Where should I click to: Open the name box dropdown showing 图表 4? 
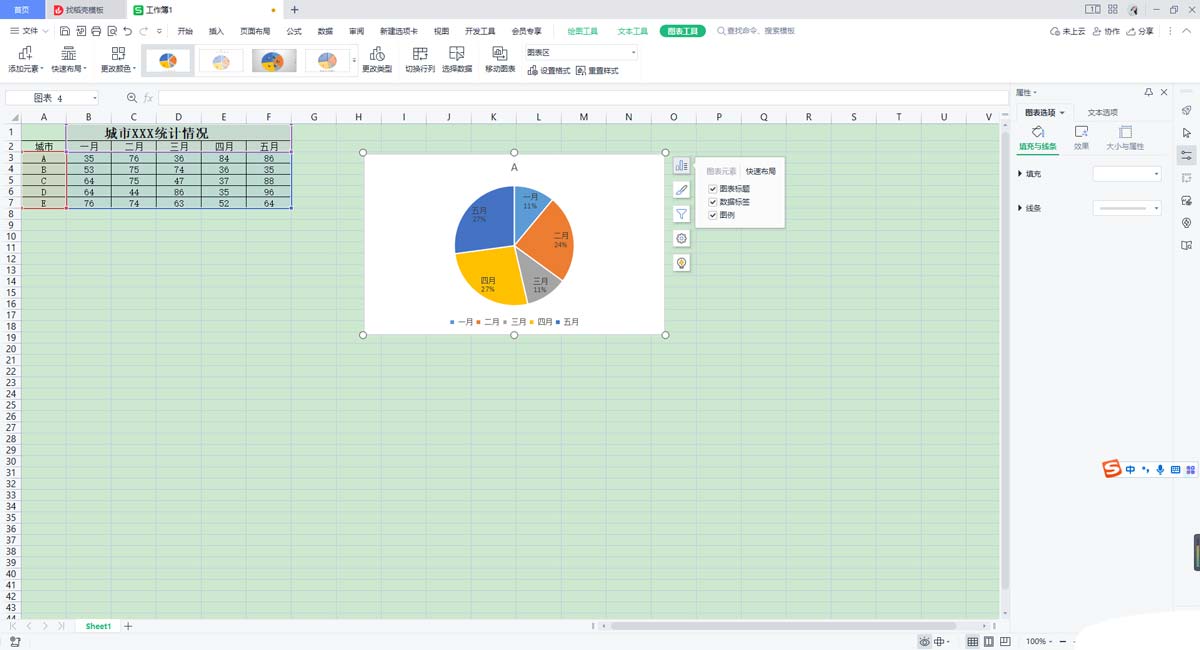point(94,98)
